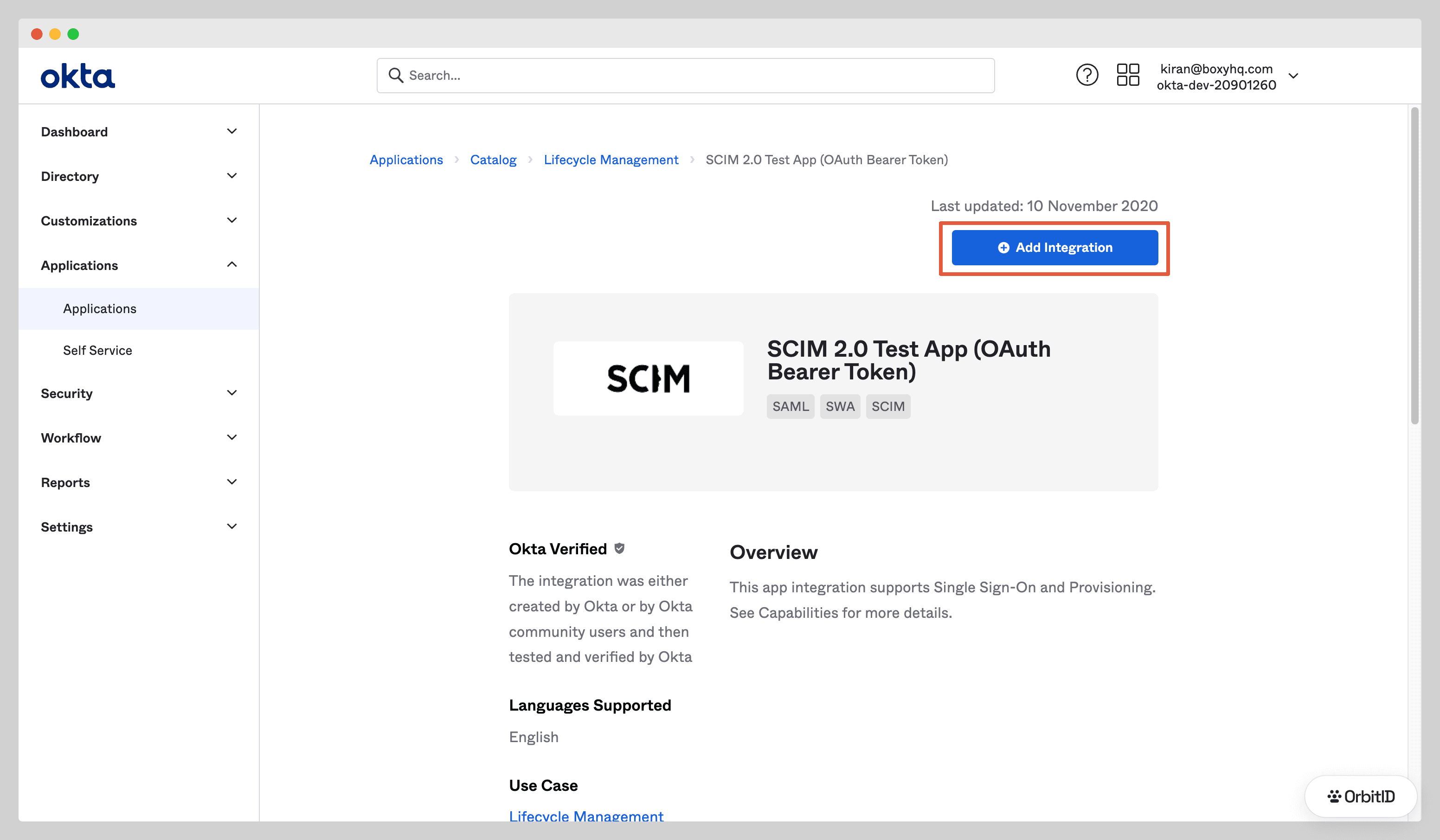Screen dimensions: 1440x840
Task: Click the SCIM logo image
Action: pos(648,378)
